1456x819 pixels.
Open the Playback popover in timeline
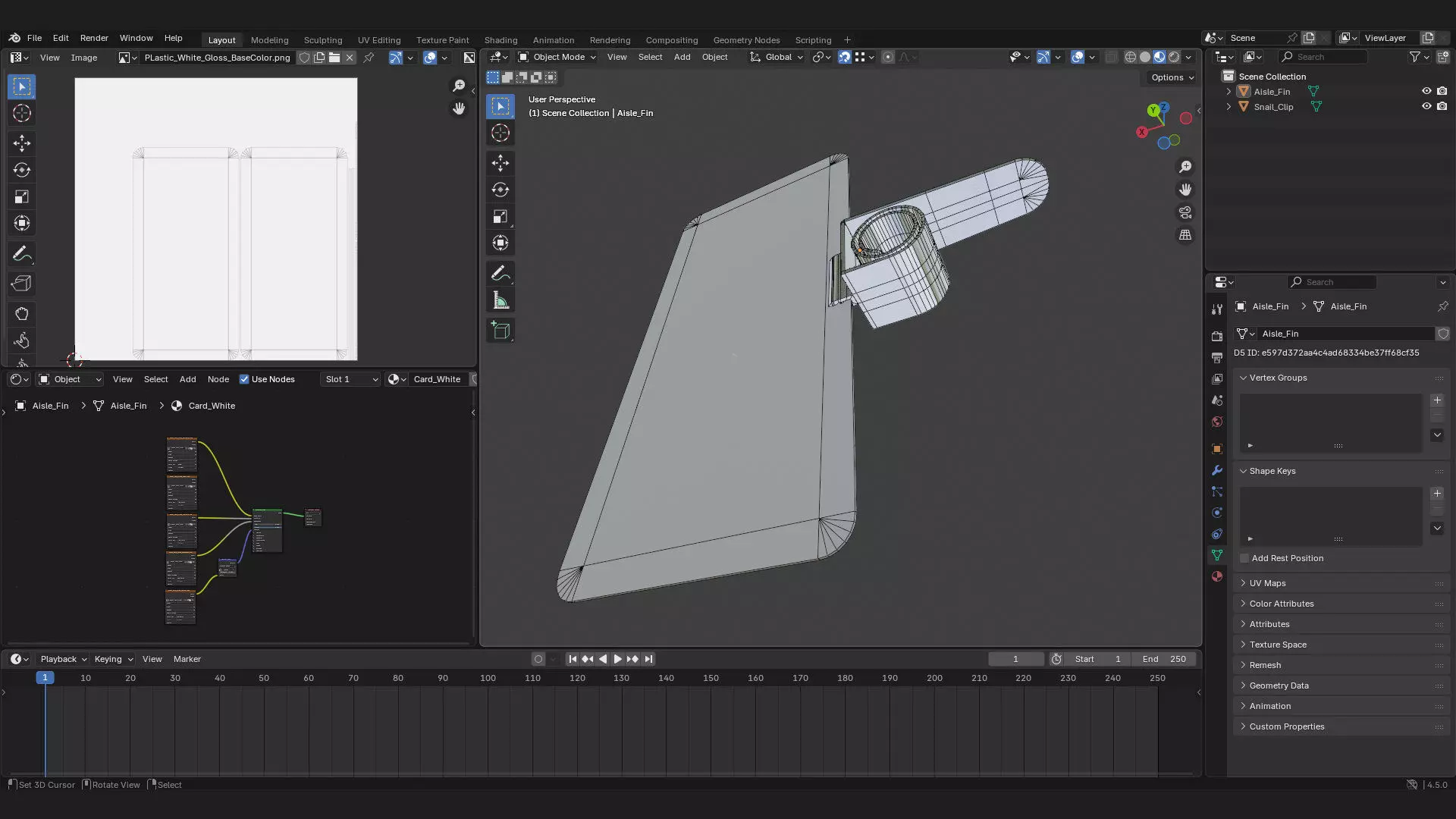click(64, 659)
